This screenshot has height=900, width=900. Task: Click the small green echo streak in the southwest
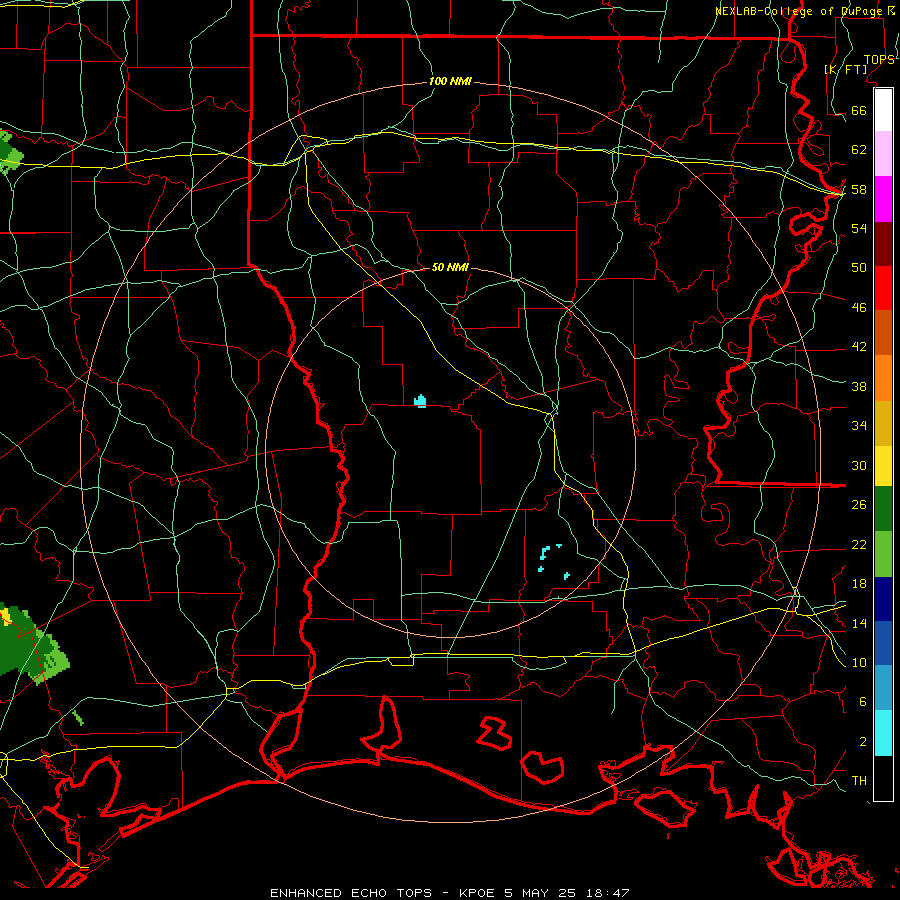78,717
